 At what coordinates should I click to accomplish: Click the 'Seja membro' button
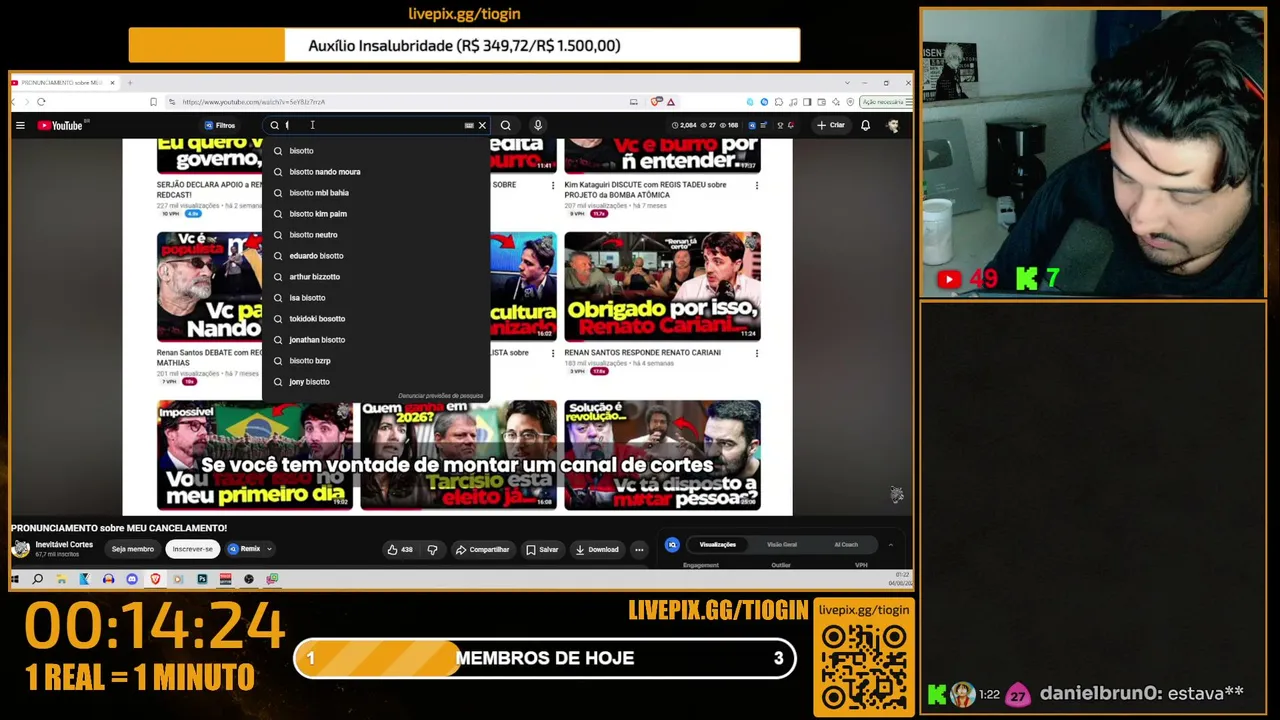[x=133, y=549]
